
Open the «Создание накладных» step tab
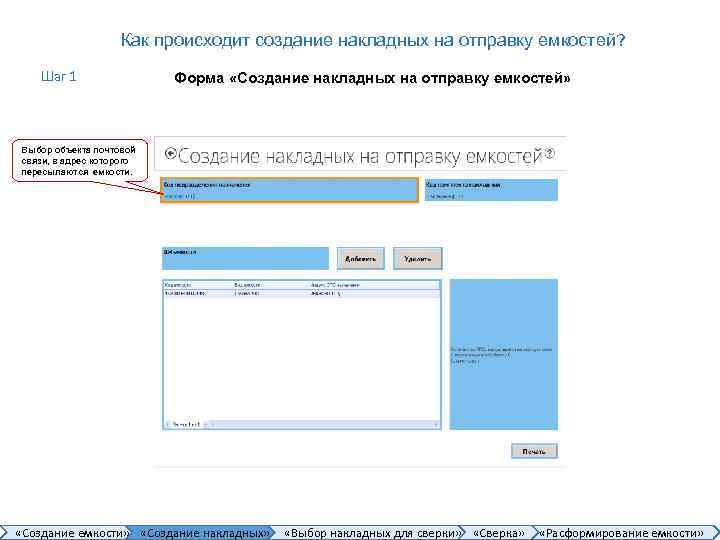(204, 533)
